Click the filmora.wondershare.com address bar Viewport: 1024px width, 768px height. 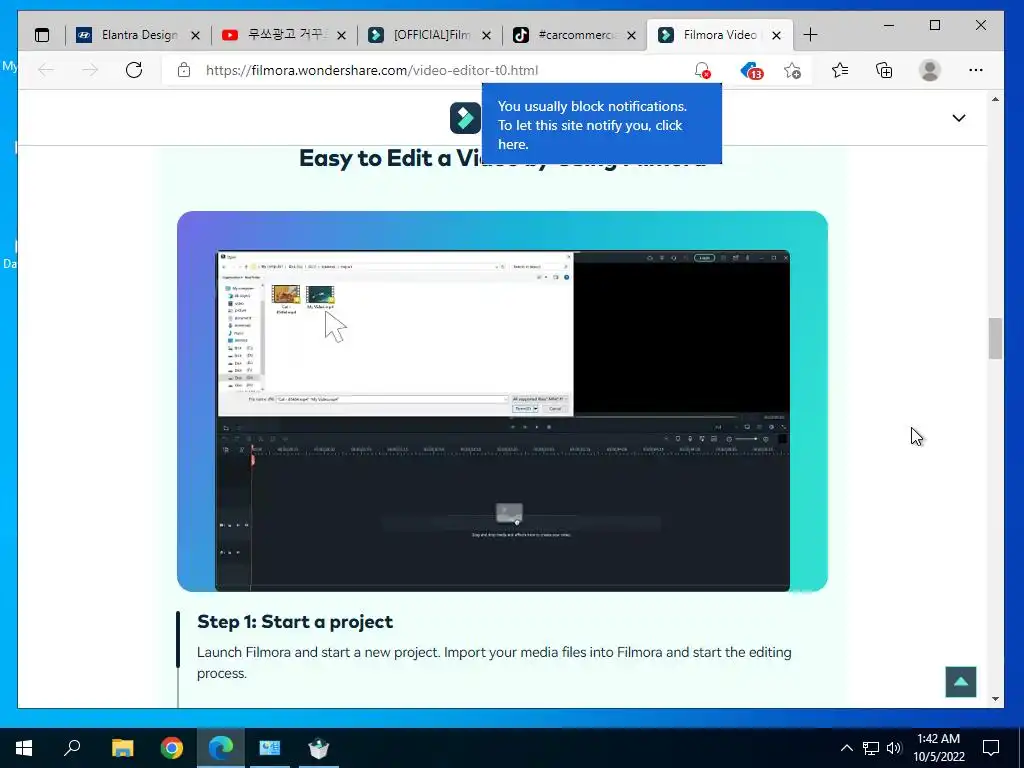coord(372,70)
